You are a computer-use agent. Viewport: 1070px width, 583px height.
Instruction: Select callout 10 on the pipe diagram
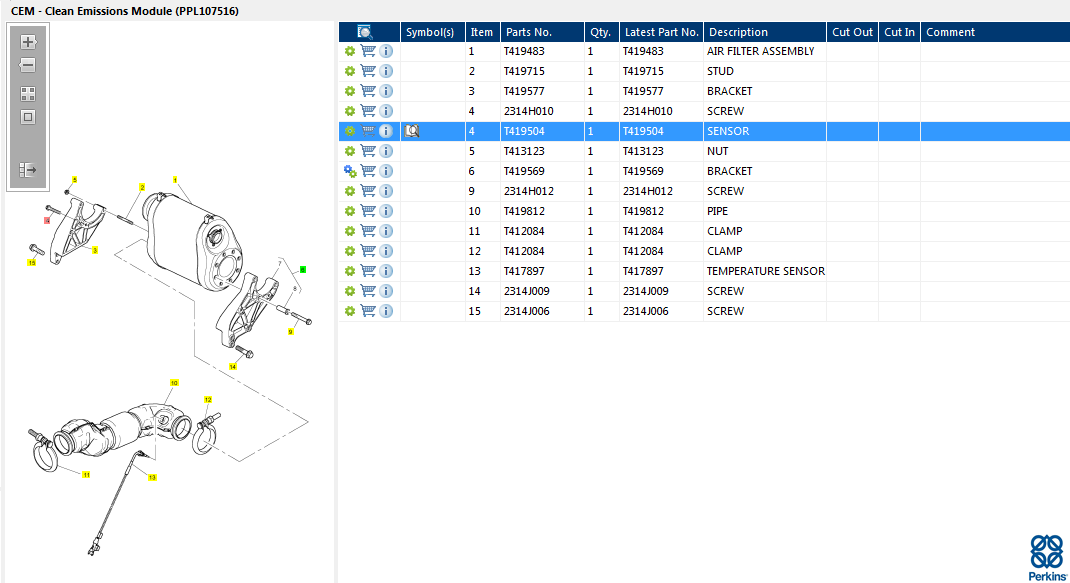pyautogui.click(x=174, y=383)
